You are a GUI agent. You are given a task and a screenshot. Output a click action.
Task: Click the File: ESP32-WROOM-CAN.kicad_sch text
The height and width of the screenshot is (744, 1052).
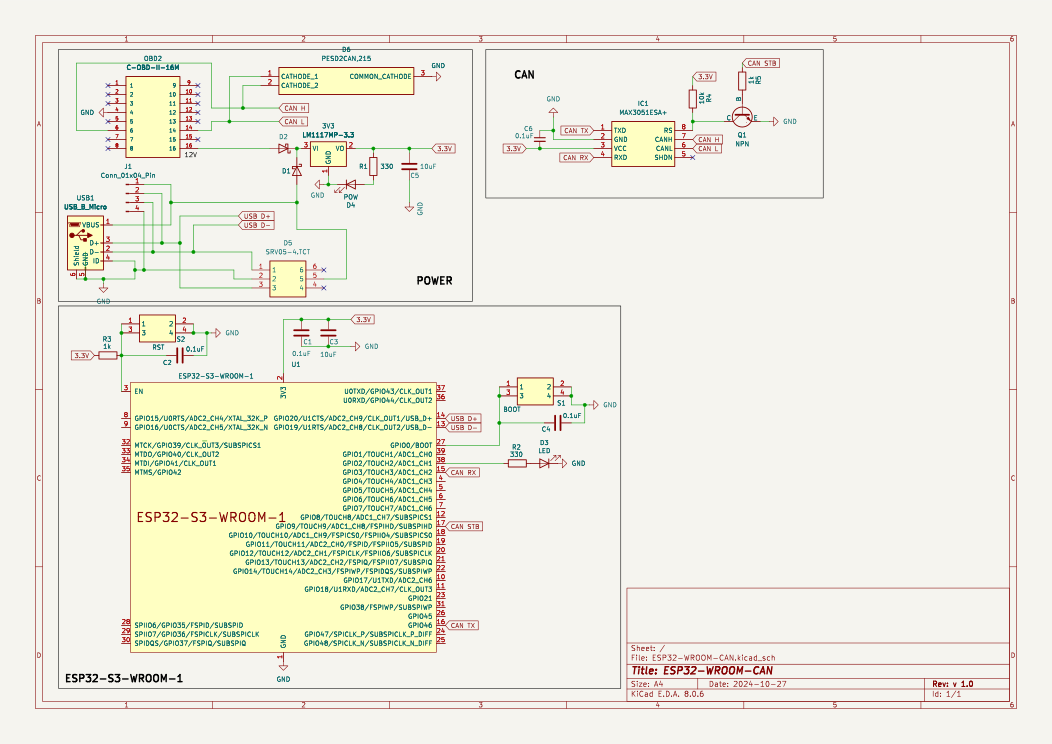click(702, 657)
